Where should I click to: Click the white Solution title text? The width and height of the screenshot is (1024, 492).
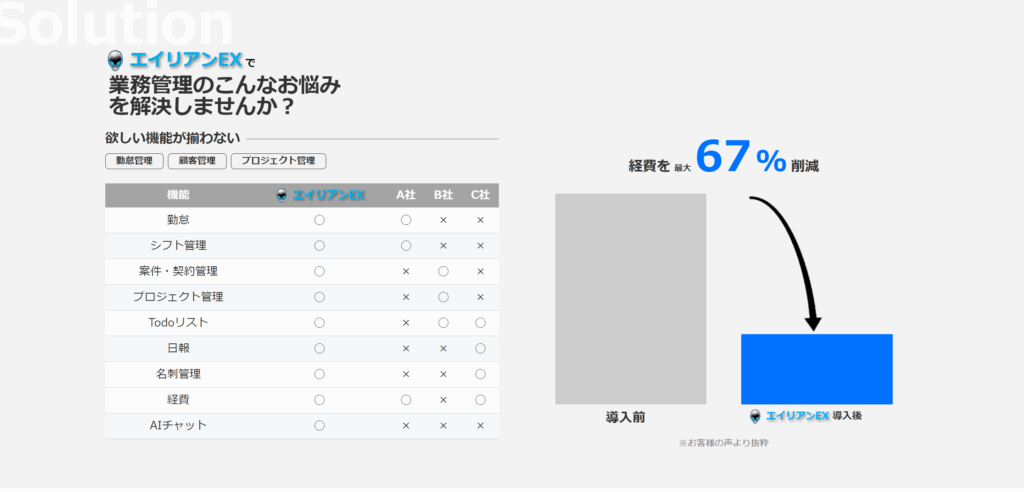115,25
